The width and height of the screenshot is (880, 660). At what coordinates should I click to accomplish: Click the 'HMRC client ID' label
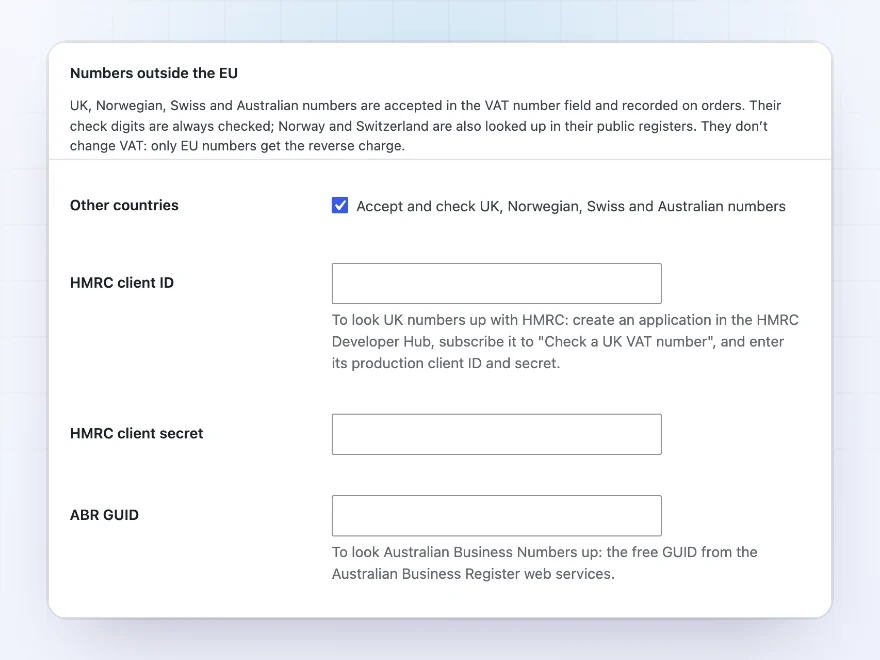click(122, 283)
